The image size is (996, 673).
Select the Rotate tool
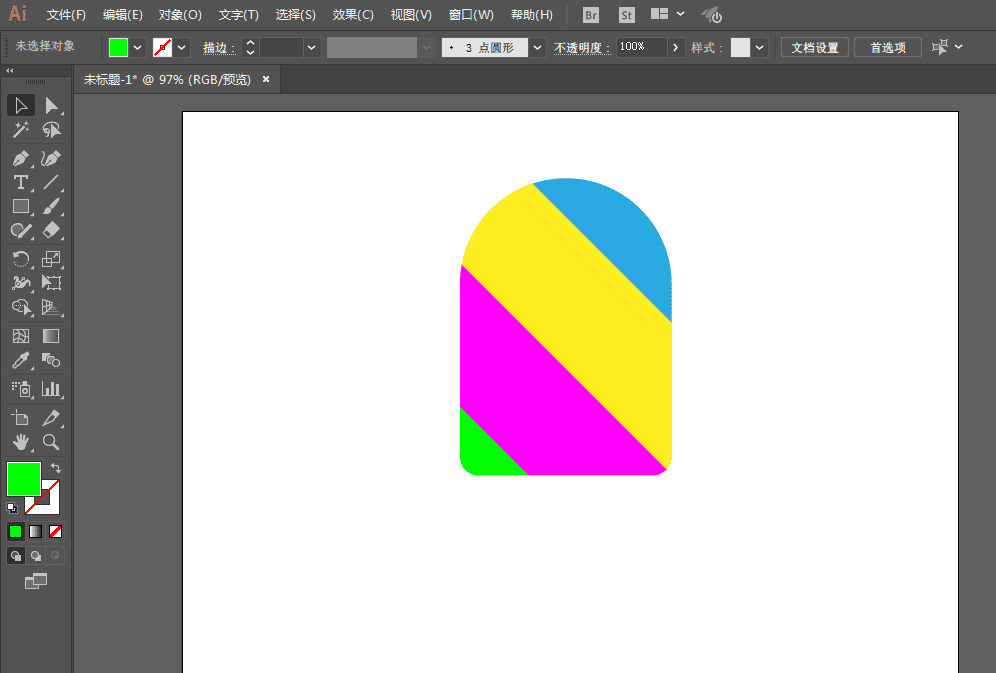point(21,258)
